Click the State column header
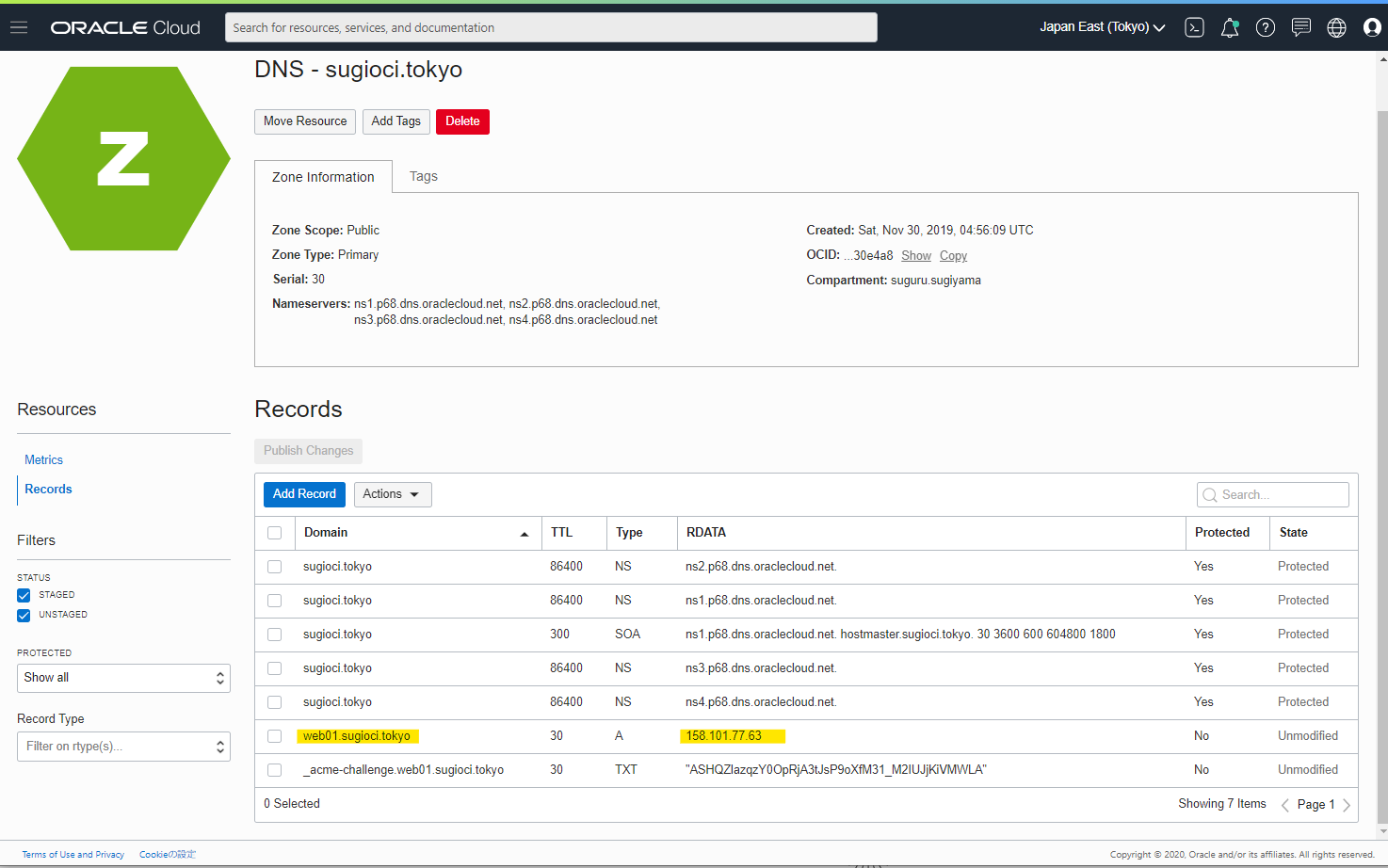The height and width of the screenshot is (868, 1388). click(x=1294, y=533)
